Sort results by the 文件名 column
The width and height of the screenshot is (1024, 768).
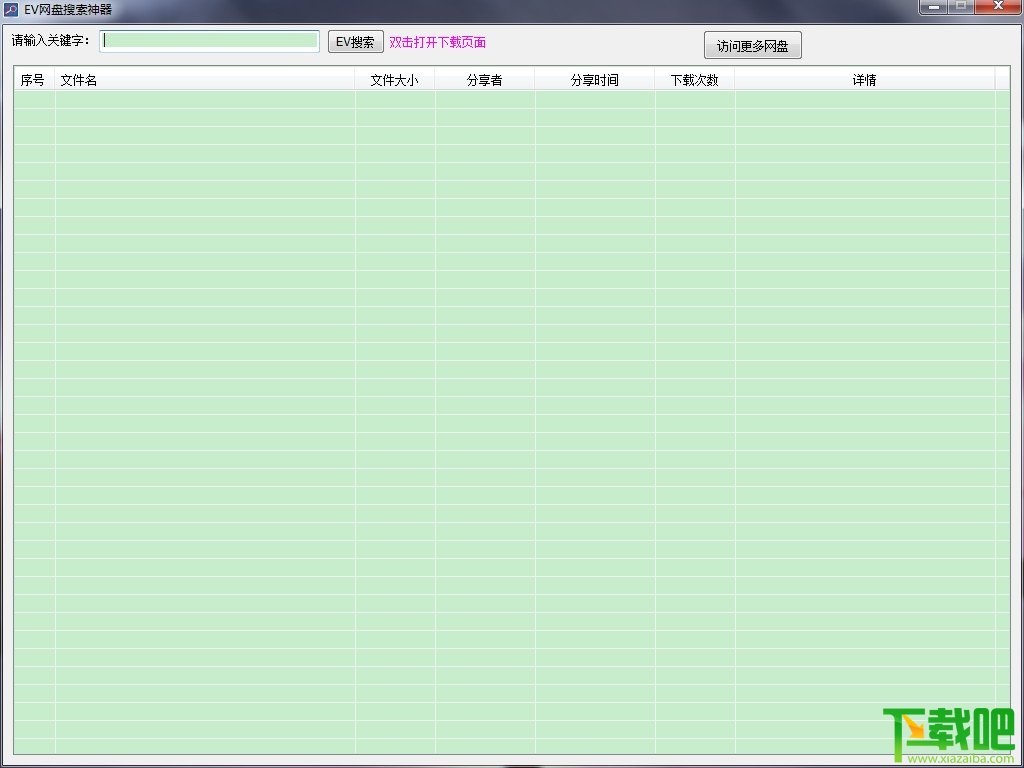point(78,79)
